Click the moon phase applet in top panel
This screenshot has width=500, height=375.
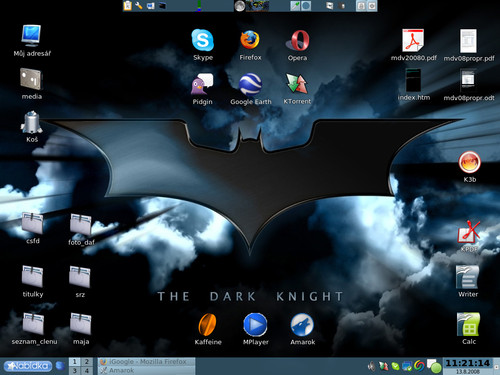point(240,6)
